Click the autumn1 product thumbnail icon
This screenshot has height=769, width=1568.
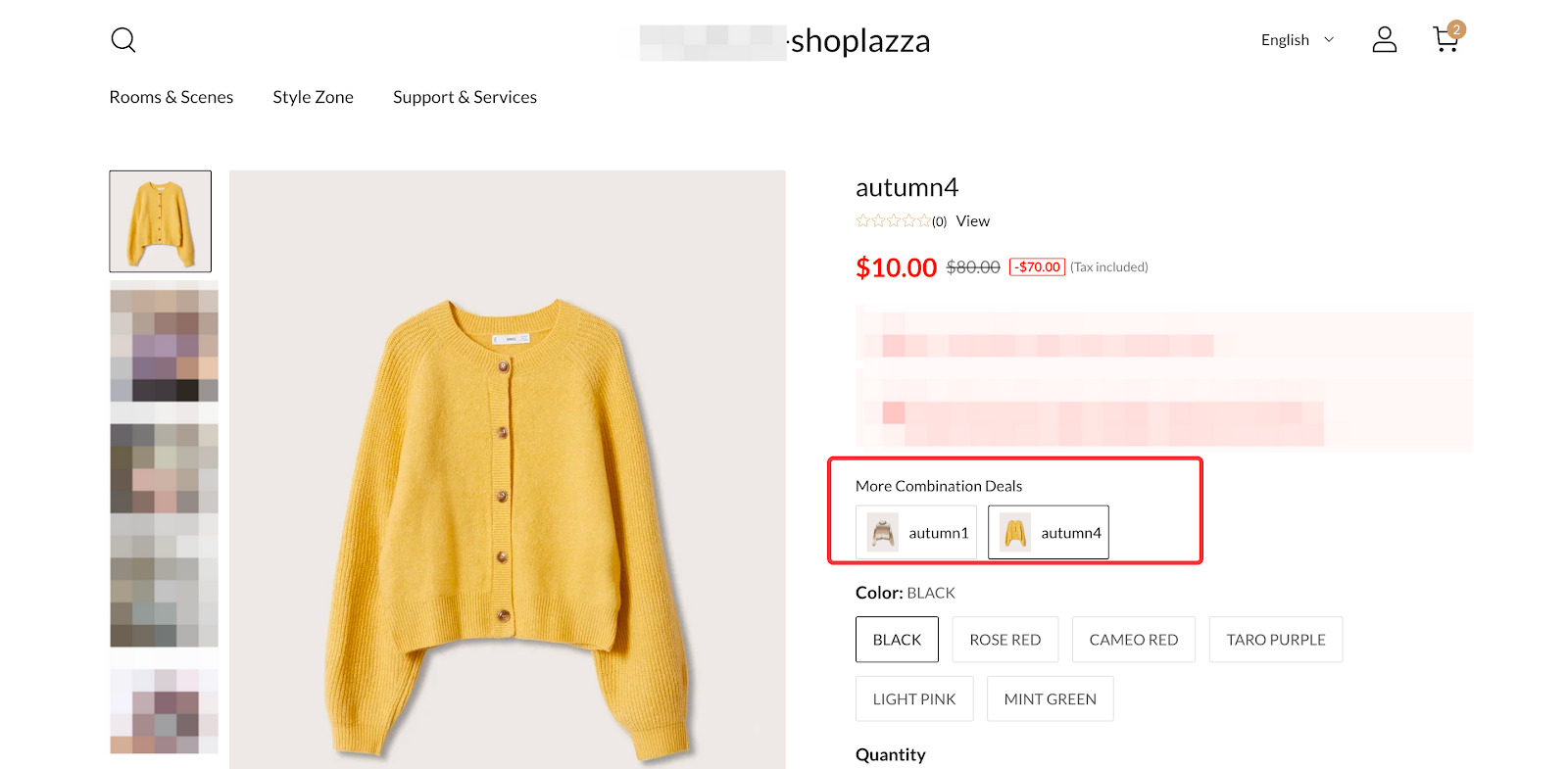pos(883,533)
